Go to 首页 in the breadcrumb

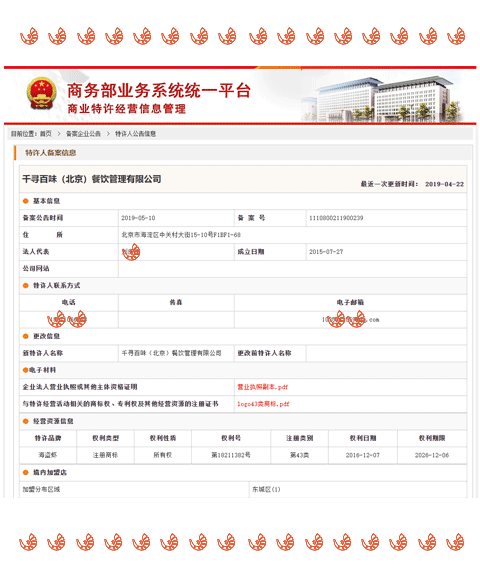[x=46, y=134]
